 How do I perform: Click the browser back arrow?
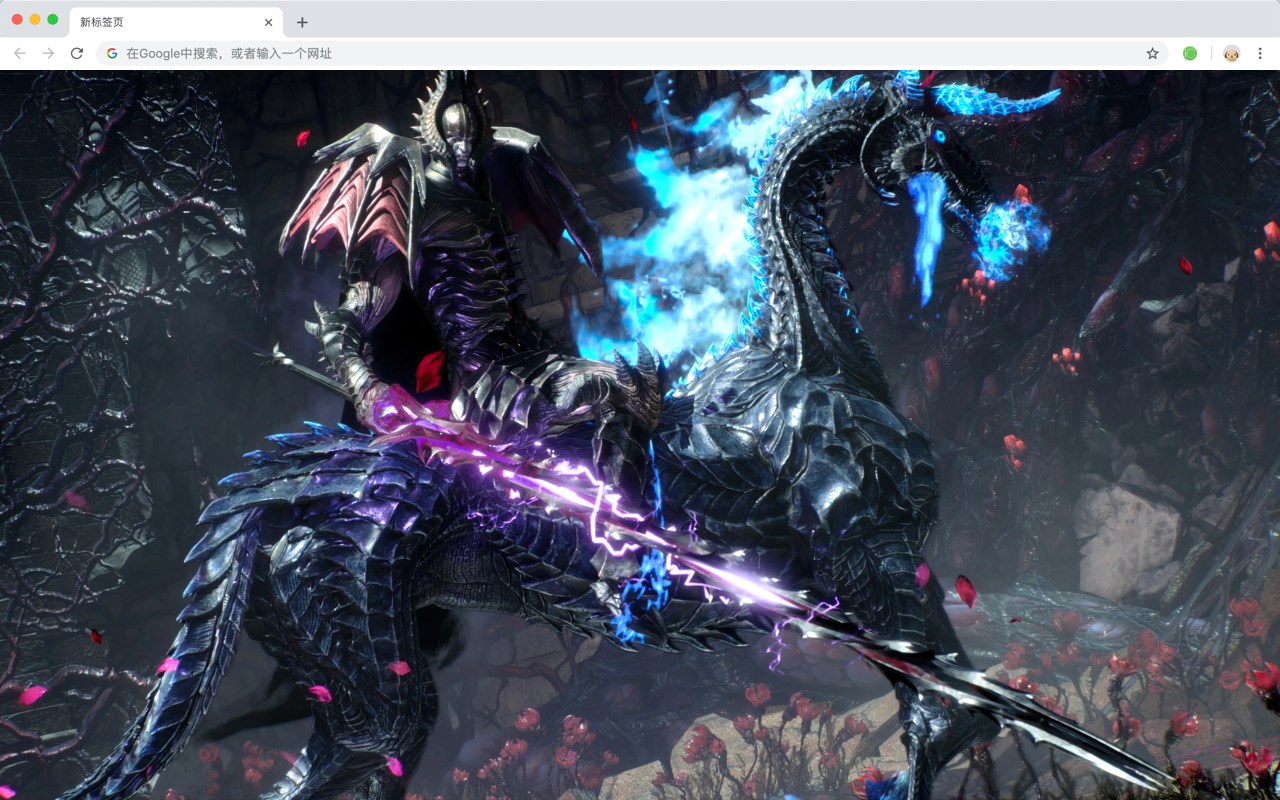click(20, 53)
